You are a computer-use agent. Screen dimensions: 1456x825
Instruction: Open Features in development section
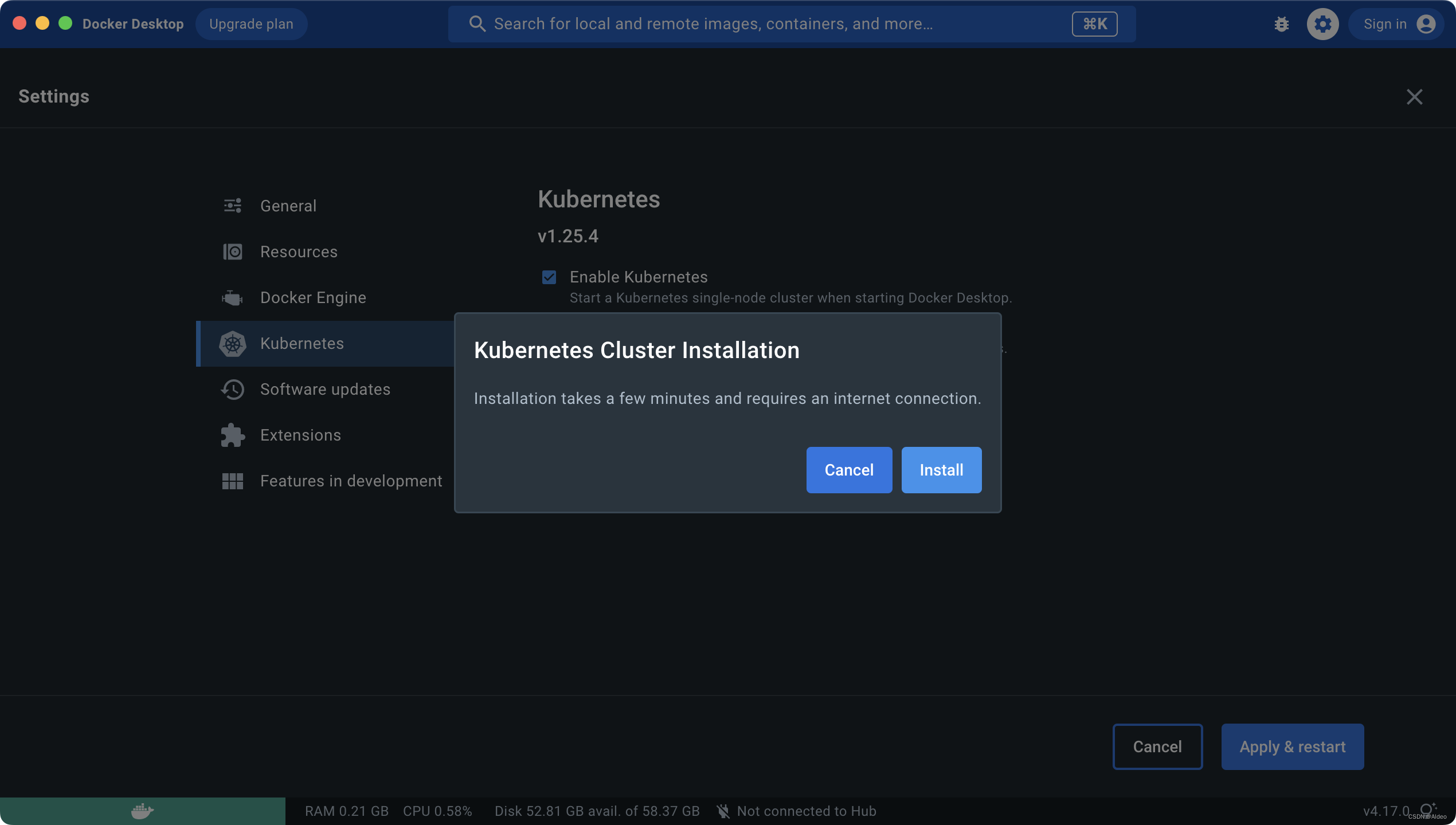pyautogui.click(x=325, y=481)
